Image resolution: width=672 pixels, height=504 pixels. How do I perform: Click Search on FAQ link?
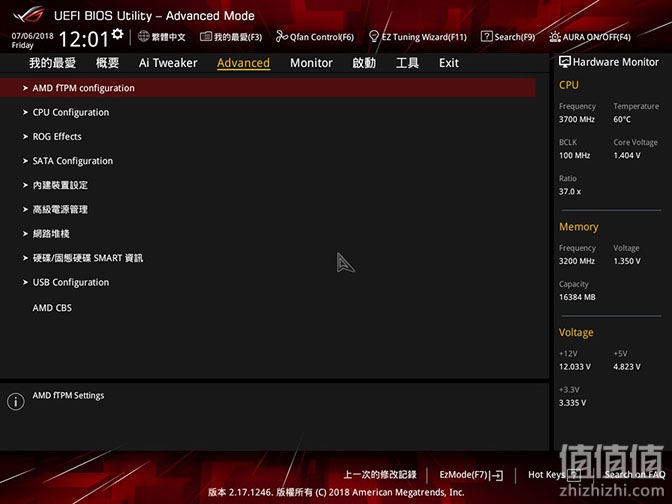[x=635, y=475]
